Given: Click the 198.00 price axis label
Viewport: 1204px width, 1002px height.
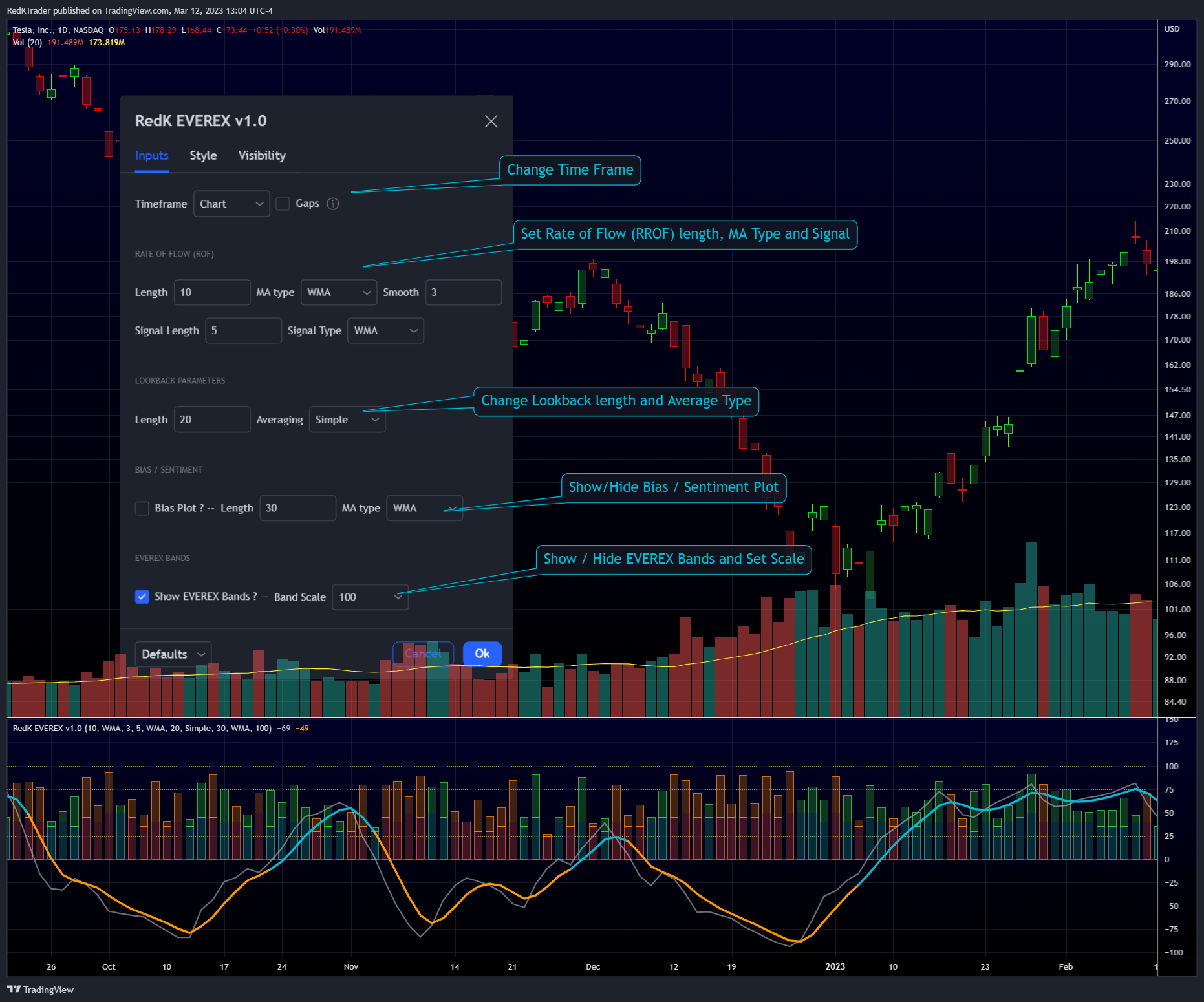Looking at the screenshot, I should click(x=1177, y=262).
